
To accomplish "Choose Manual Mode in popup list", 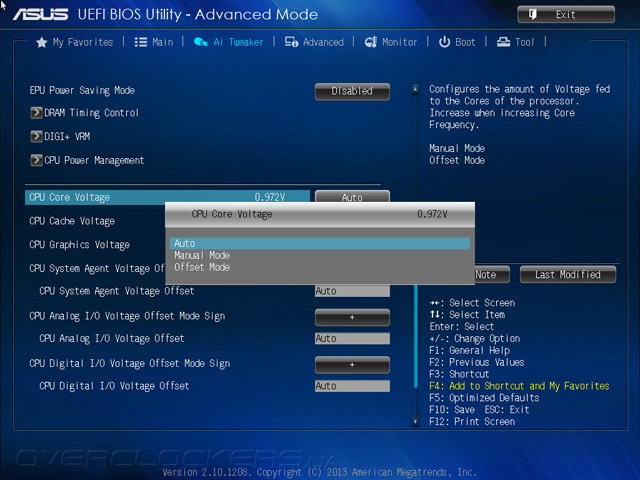I will click(x=202, y=256).
